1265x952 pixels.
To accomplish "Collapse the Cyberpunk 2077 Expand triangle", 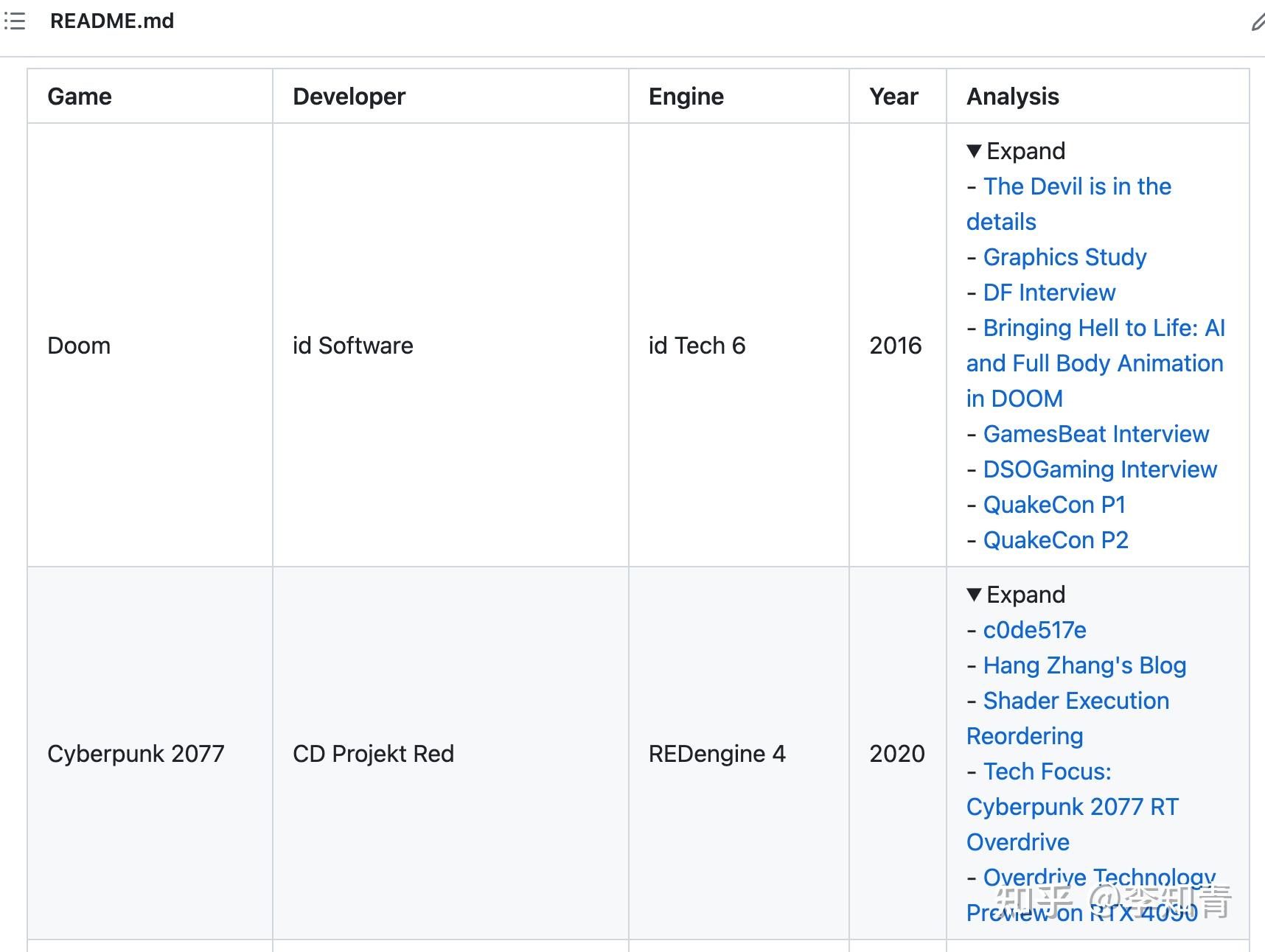I will 974,595.
